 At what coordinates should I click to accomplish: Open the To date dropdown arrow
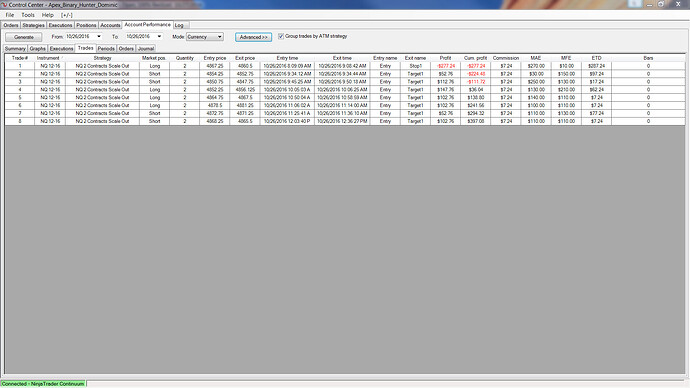coord(159,37)
